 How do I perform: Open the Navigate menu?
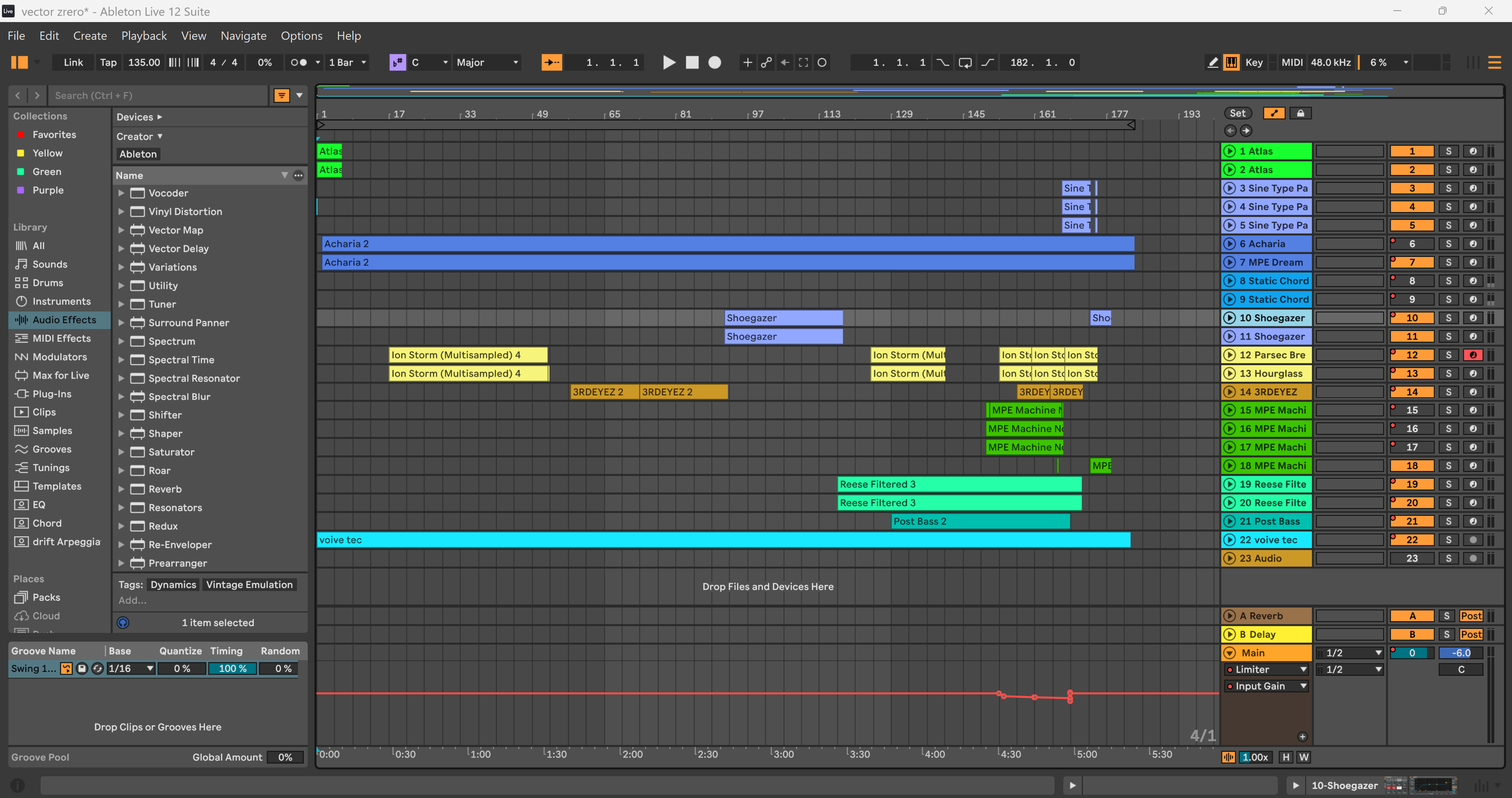tap(243, 36)
